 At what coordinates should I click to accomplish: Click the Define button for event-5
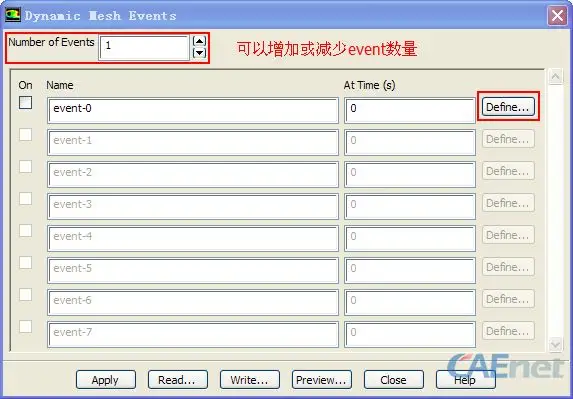508,267
